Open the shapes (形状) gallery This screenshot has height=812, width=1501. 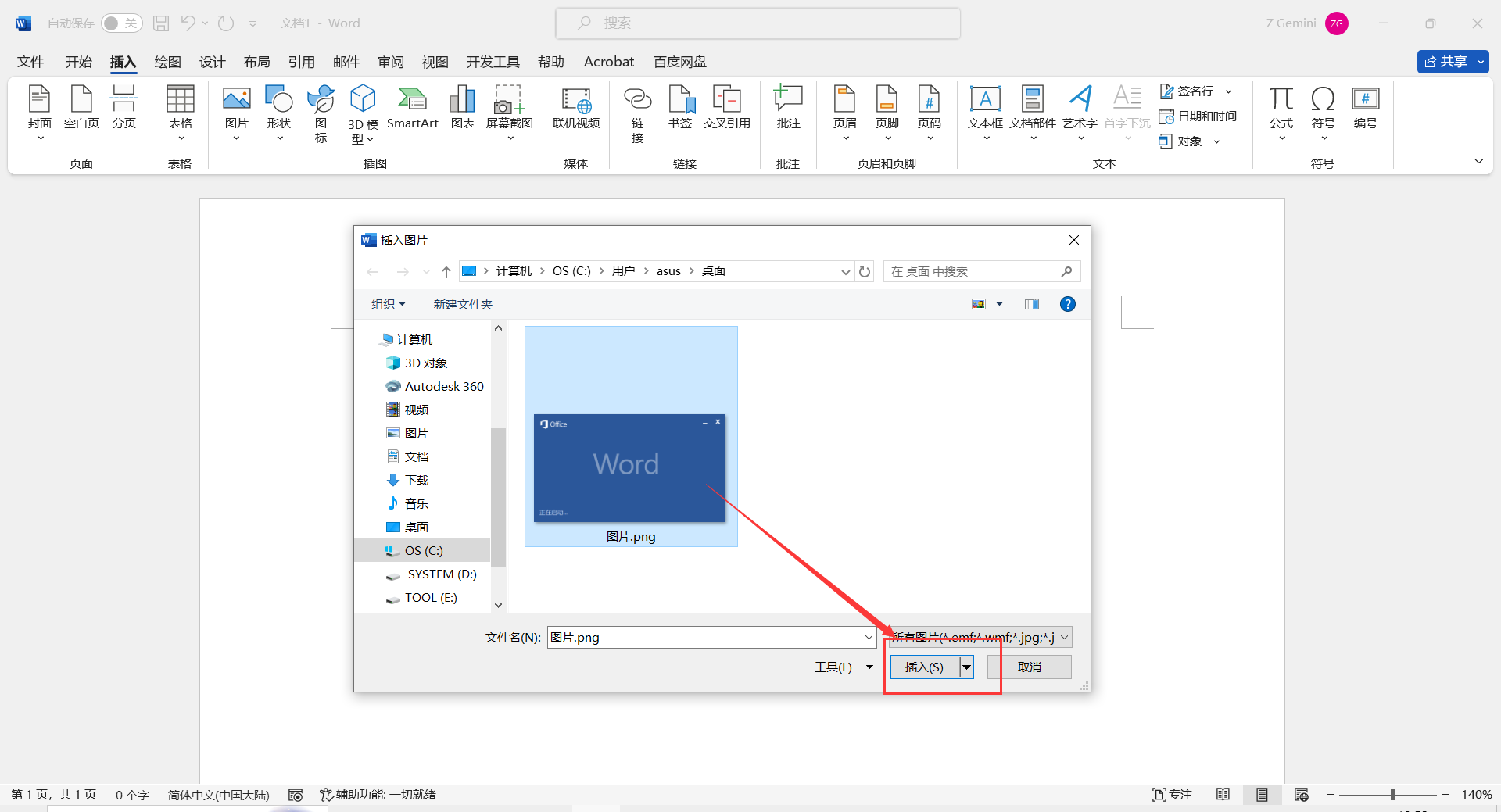tap(279, 113)
